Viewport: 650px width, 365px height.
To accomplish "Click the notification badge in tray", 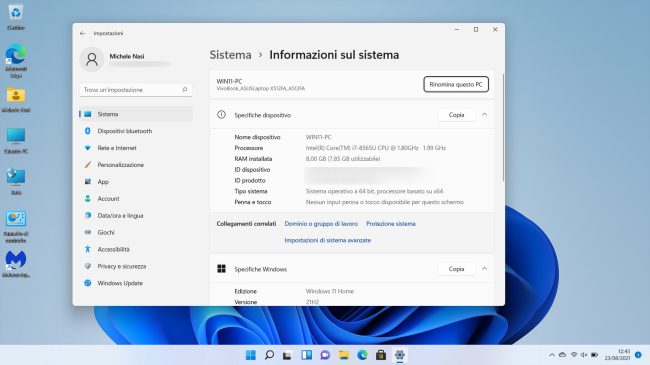I will 638,355.
